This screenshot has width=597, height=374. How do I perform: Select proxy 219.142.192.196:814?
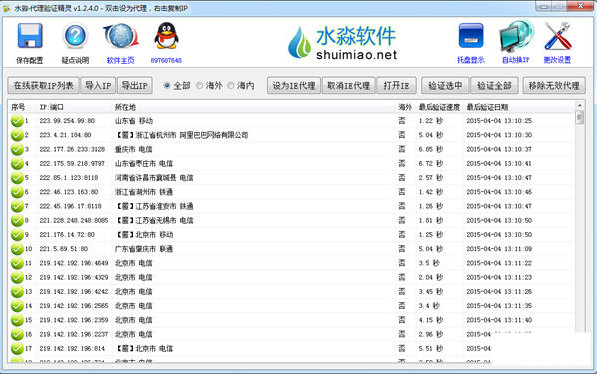72,348
